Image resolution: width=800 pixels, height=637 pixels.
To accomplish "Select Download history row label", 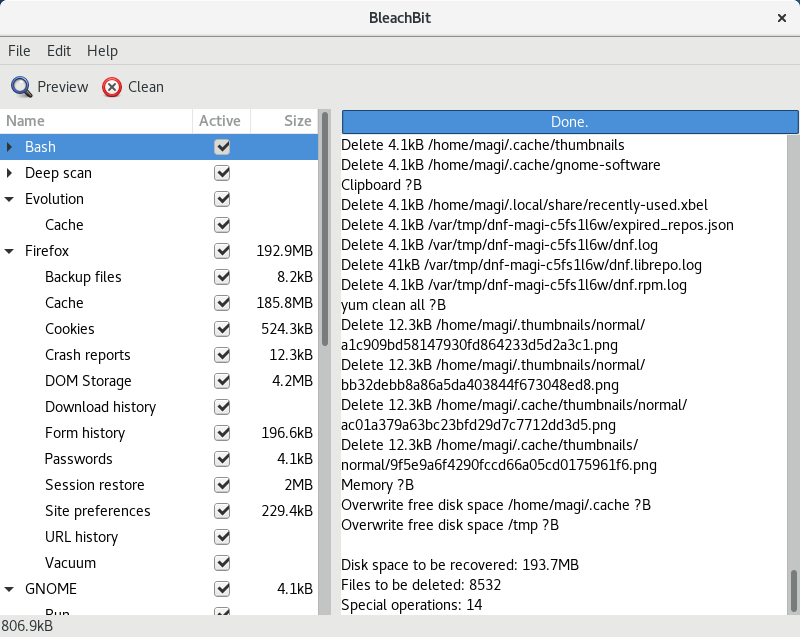I will point(101,407).
